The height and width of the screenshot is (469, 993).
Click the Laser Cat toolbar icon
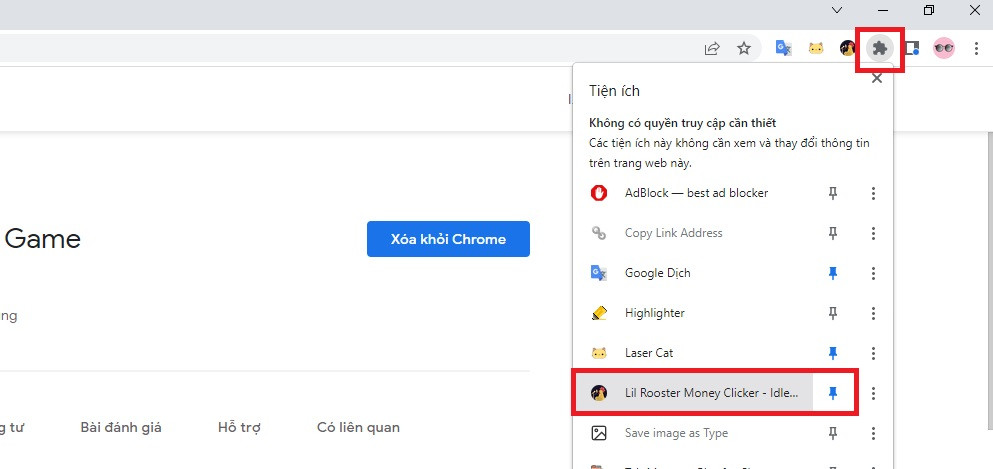(x=816, y=48)
